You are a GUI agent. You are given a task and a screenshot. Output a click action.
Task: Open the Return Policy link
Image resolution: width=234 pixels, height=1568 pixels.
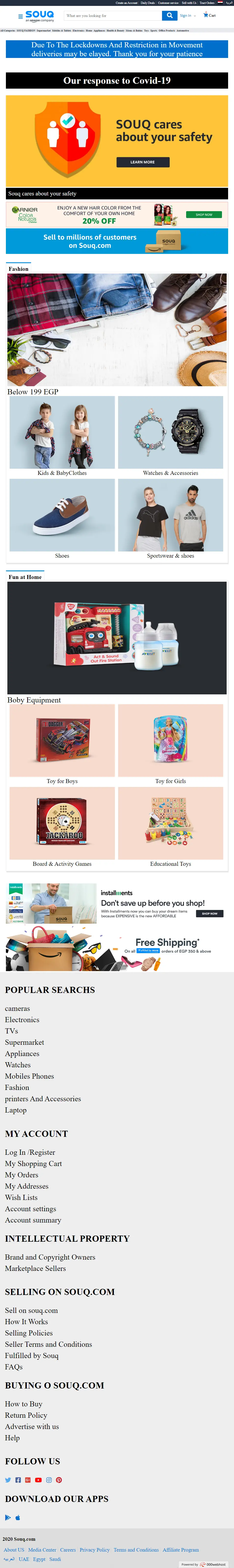pyautogui.click(x=26, y=1415)
